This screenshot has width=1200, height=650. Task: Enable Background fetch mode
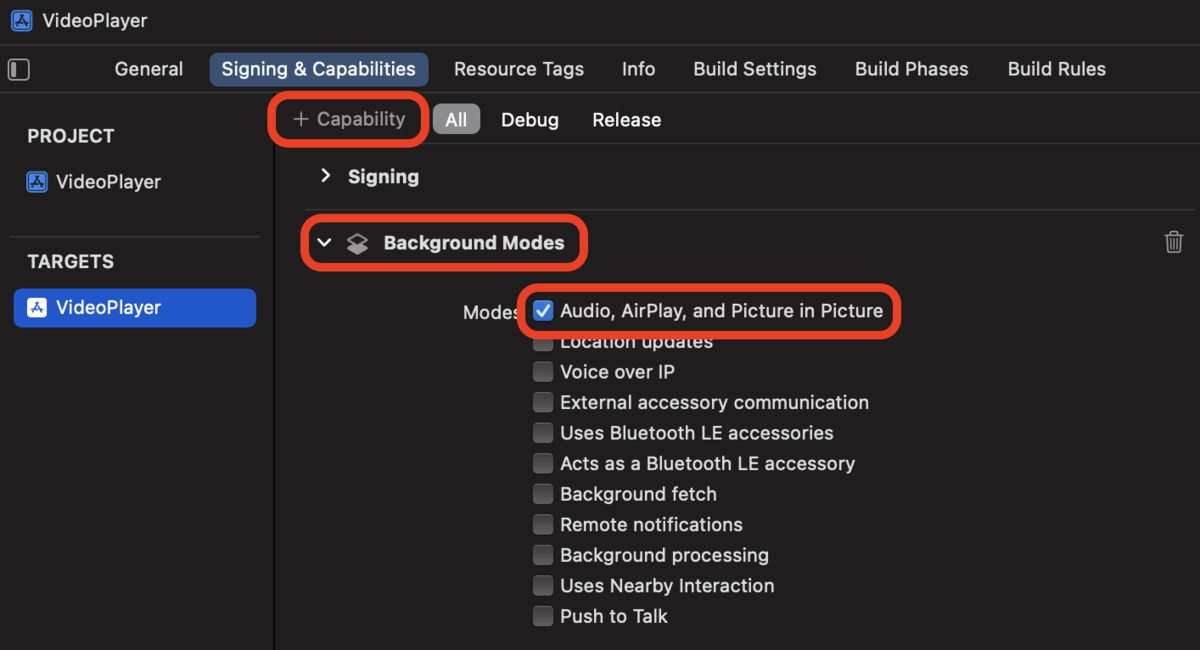[543, 494]
